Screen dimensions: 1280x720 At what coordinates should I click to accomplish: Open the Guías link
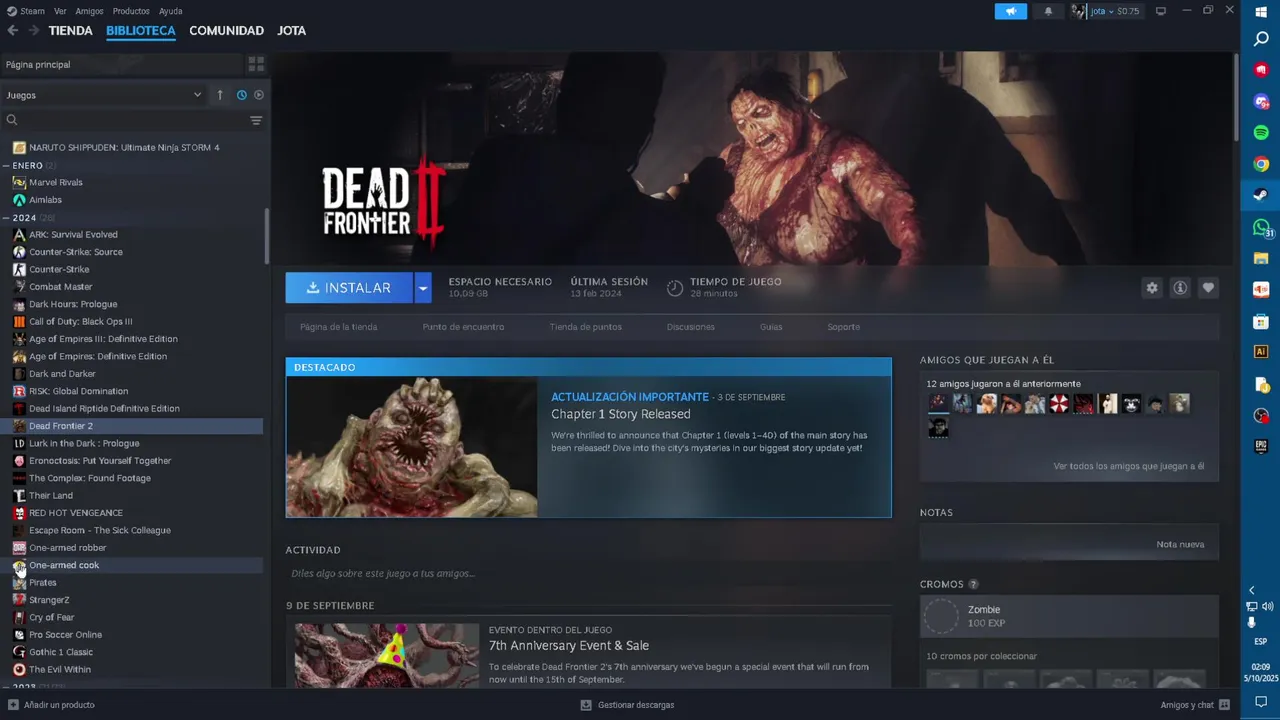[x=771, y=327]
